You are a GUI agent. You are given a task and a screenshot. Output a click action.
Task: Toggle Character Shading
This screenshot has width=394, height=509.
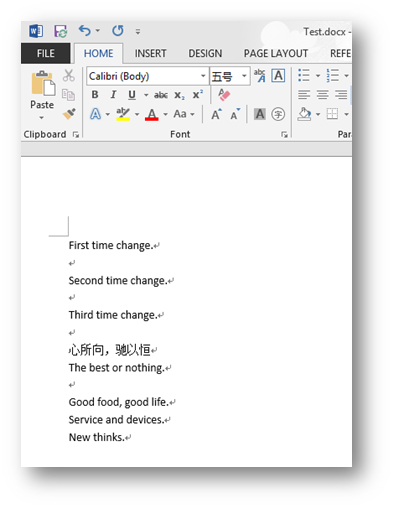pyautogui.click(x=260, y=114)
